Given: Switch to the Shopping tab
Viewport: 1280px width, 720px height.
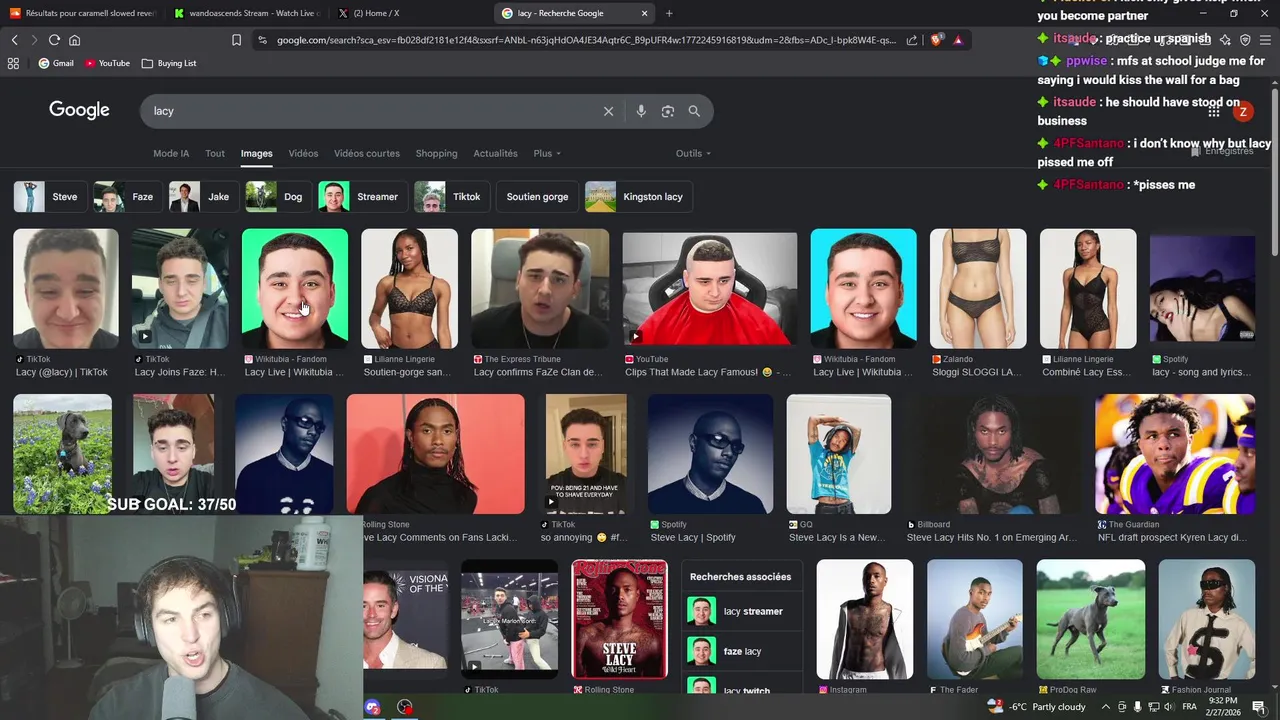Looking at the screenshot, I should [x=436, y=153].
